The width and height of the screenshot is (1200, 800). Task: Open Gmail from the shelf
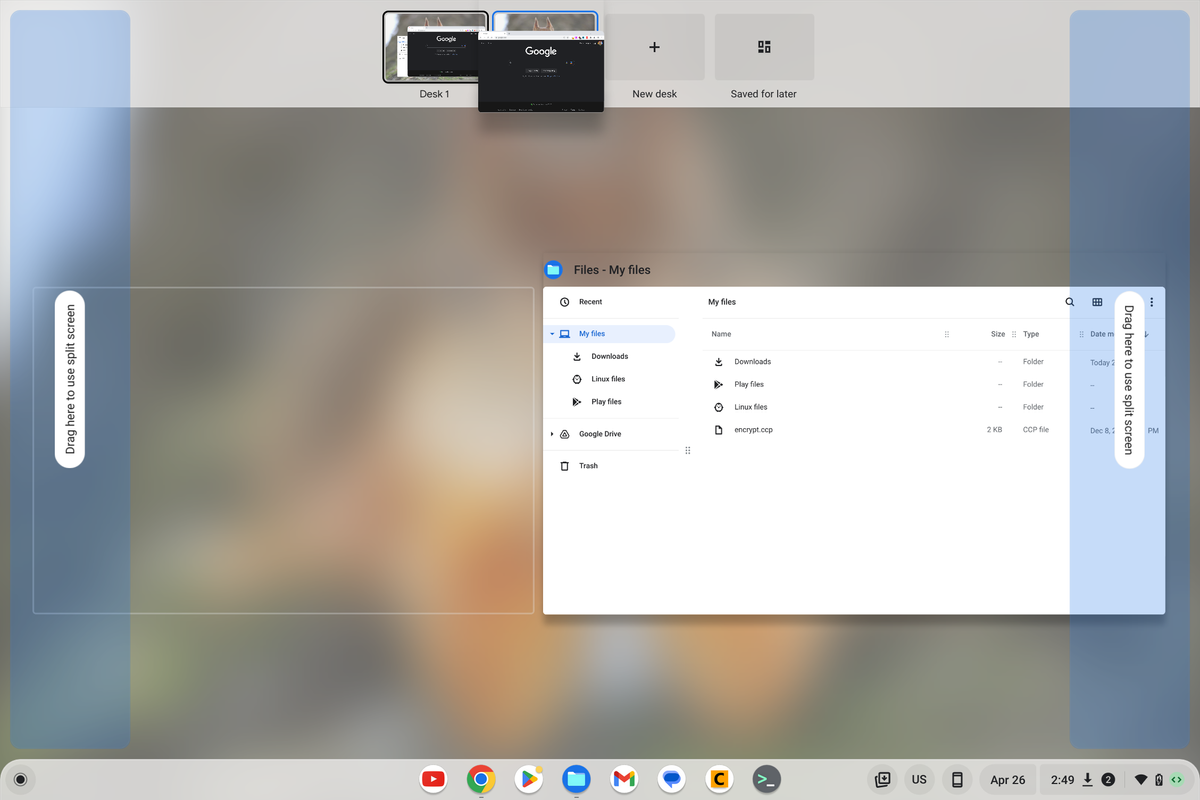pos(624,779)
